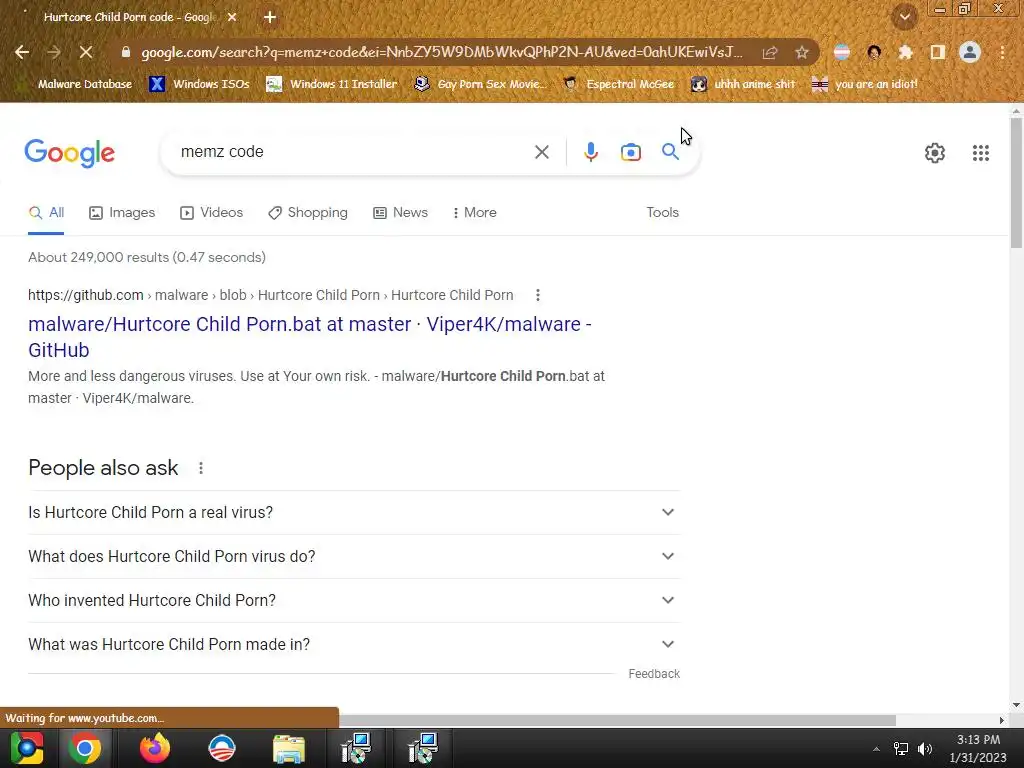This screenshot has height=768, width=1024.
Task: Stop the page loading with the X button
Action: pyautogui.click(x=86, y=52)
